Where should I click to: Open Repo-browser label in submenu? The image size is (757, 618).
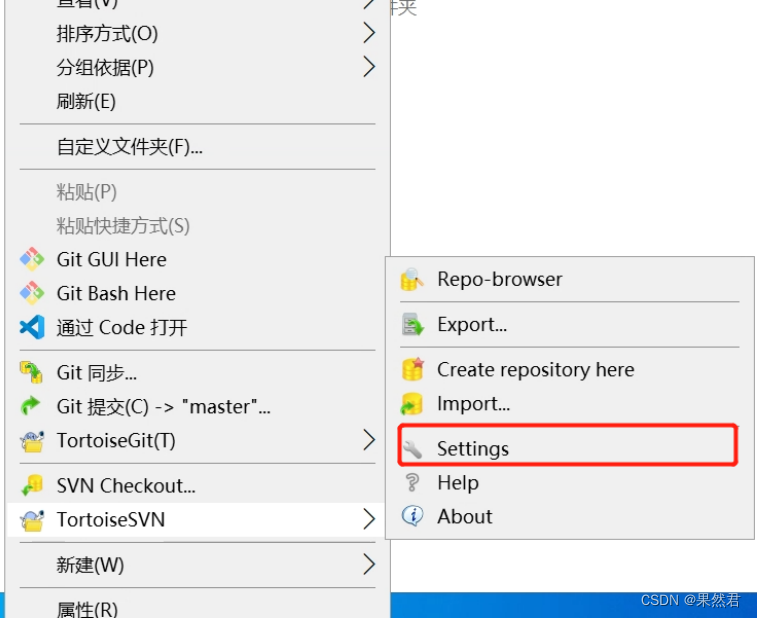click(x=500, y=279)
